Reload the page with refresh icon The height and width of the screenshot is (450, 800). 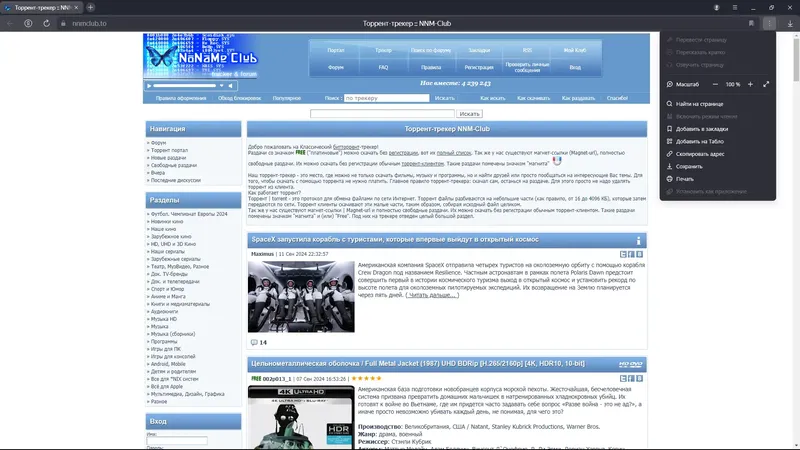coord(46,23)
